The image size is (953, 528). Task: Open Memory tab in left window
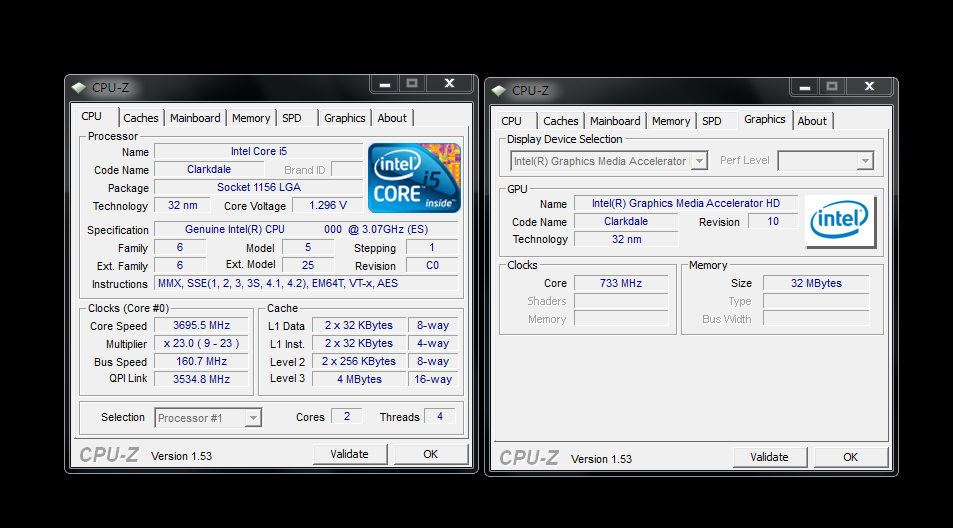coord(251,118)
